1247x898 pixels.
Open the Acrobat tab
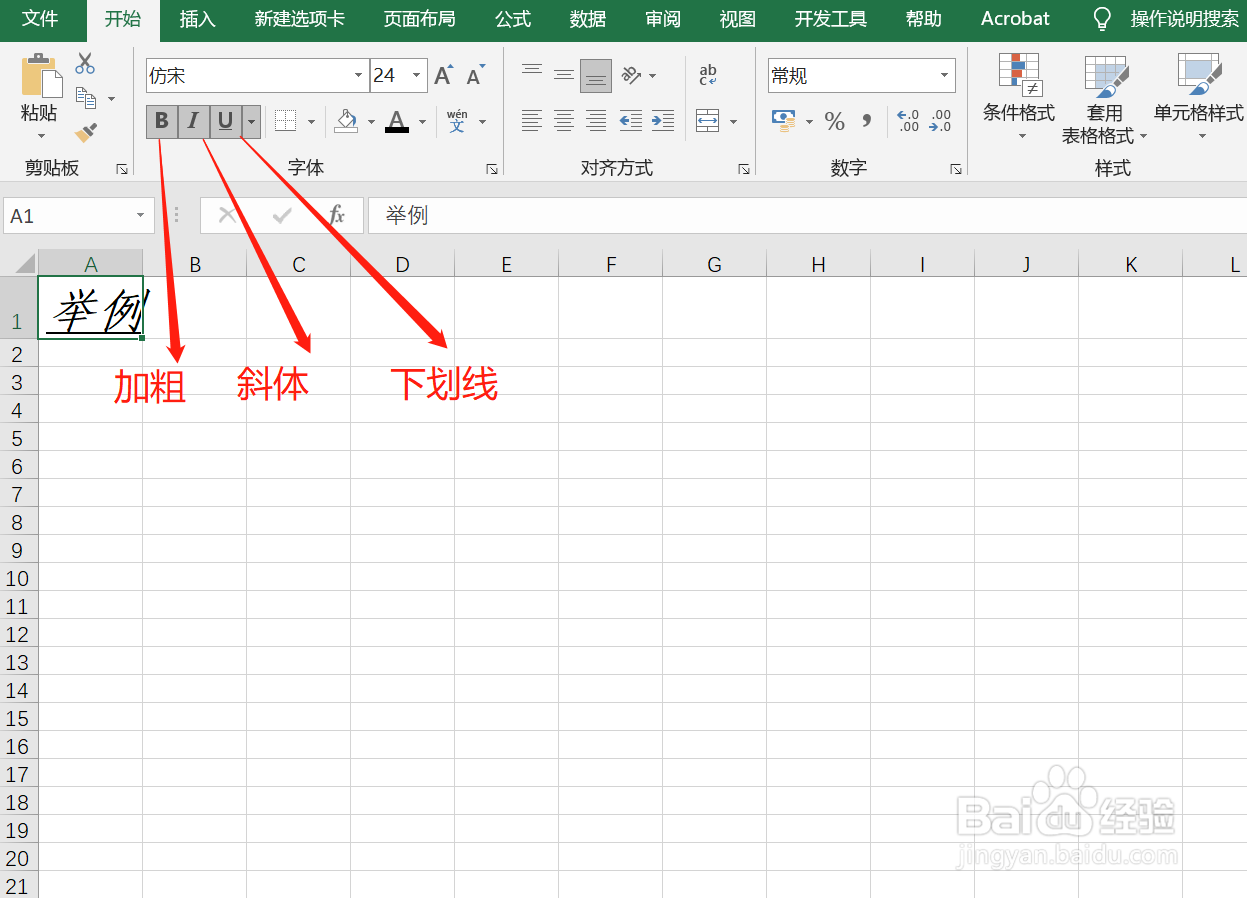[1015, 19]
